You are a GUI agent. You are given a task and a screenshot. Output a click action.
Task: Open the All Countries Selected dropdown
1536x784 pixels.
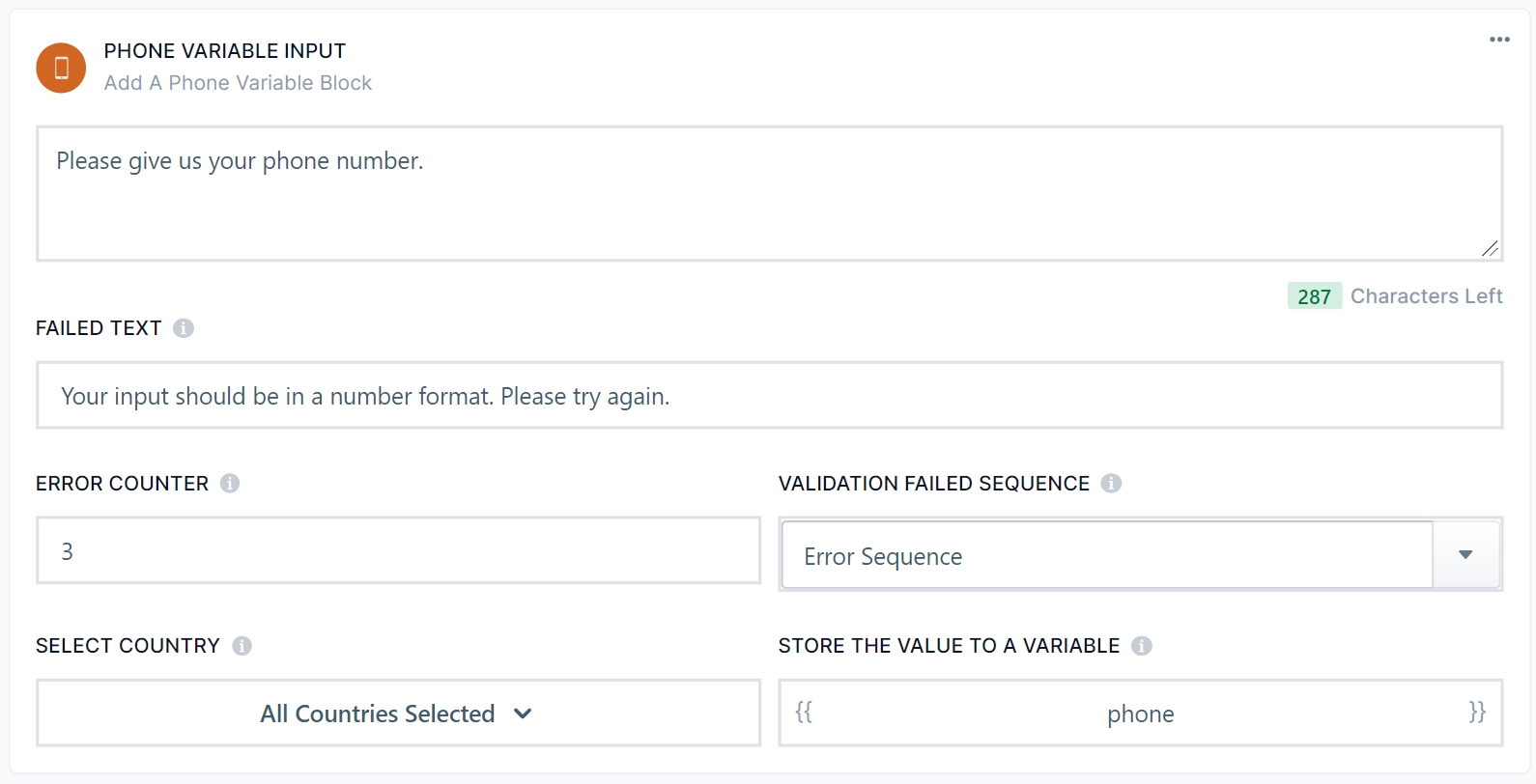[398, 714]
